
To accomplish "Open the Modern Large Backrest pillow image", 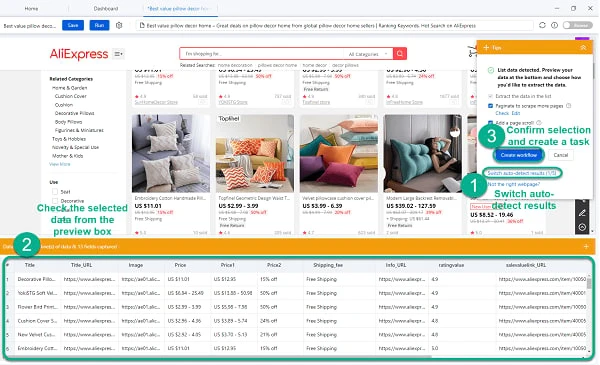I will click(422, 153).
